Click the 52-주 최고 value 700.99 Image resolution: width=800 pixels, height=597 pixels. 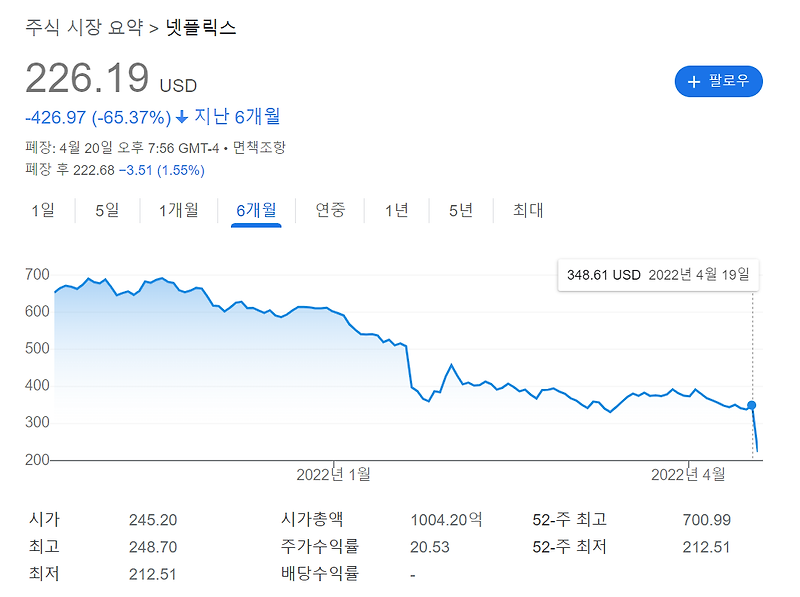click(707, 520)
